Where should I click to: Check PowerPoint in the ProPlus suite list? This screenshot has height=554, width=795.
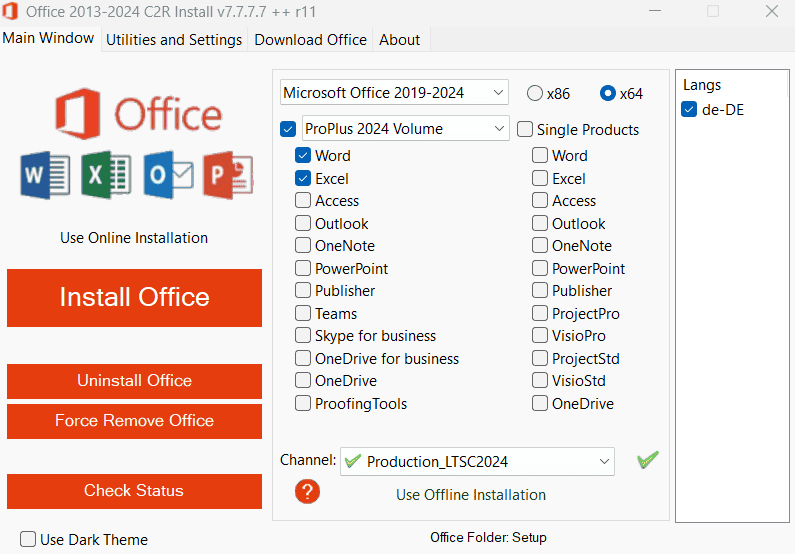[303, 268]
